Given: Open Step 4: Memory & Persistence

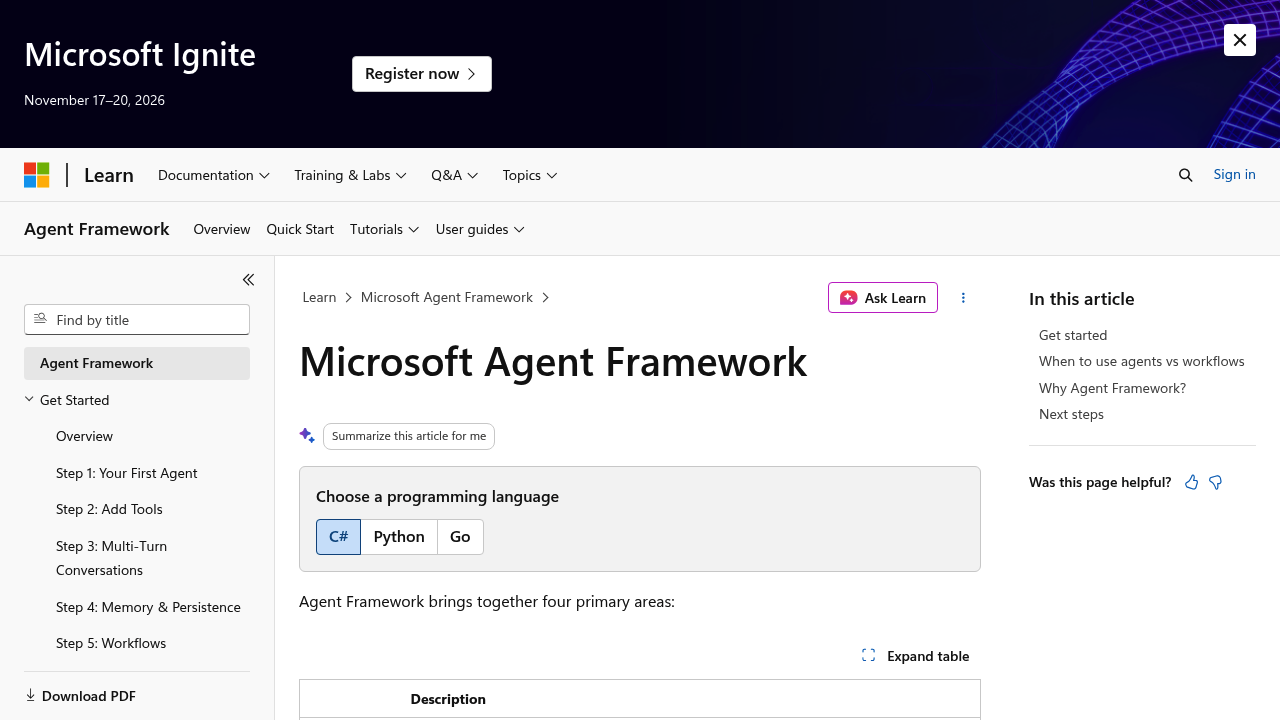Looking at the screenshot, I should (148, 607).
